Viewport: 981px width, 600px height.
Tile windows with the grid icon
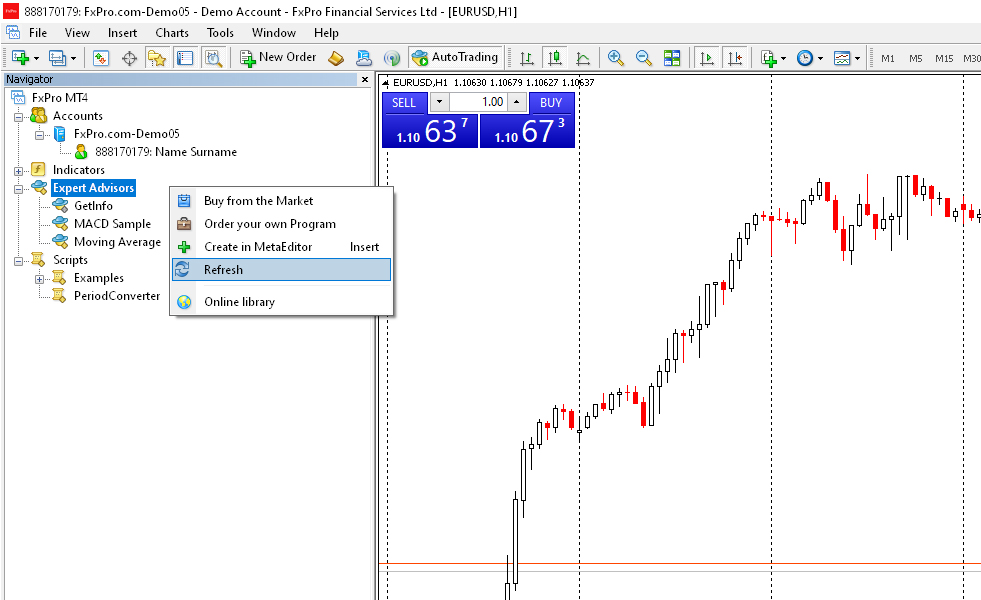pyautogui.click(x=672, y=58)
